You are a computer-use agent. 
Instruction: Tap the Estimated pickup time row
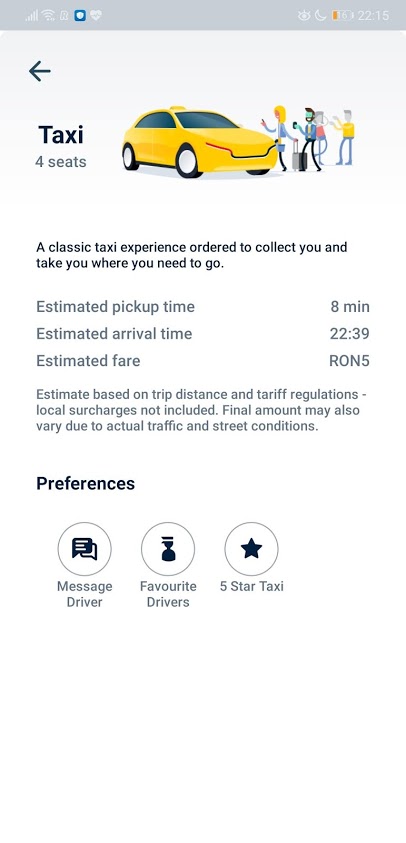click(x=203, y=307)
